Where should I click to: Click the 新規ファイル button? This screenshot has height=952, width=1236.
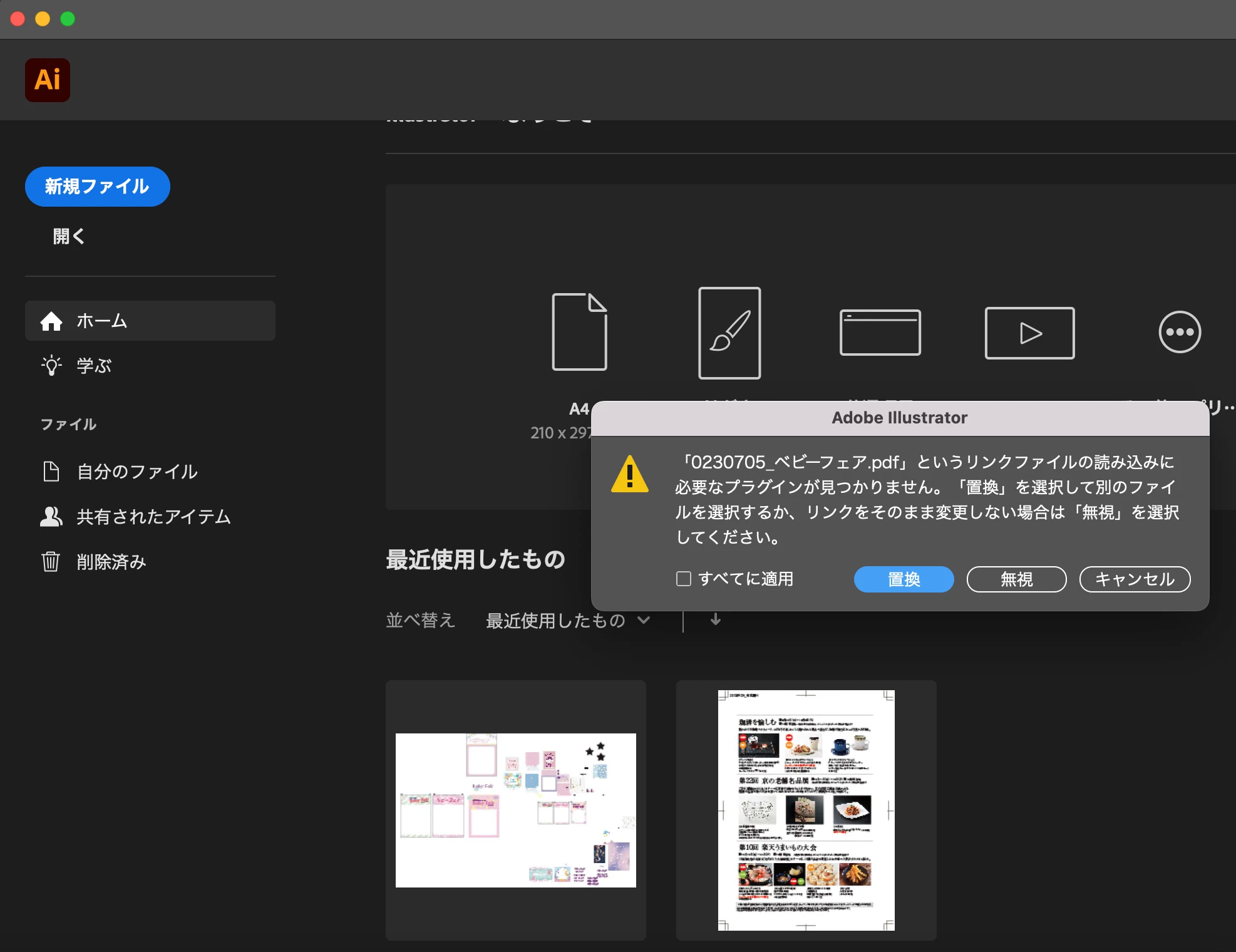(98, 187)
